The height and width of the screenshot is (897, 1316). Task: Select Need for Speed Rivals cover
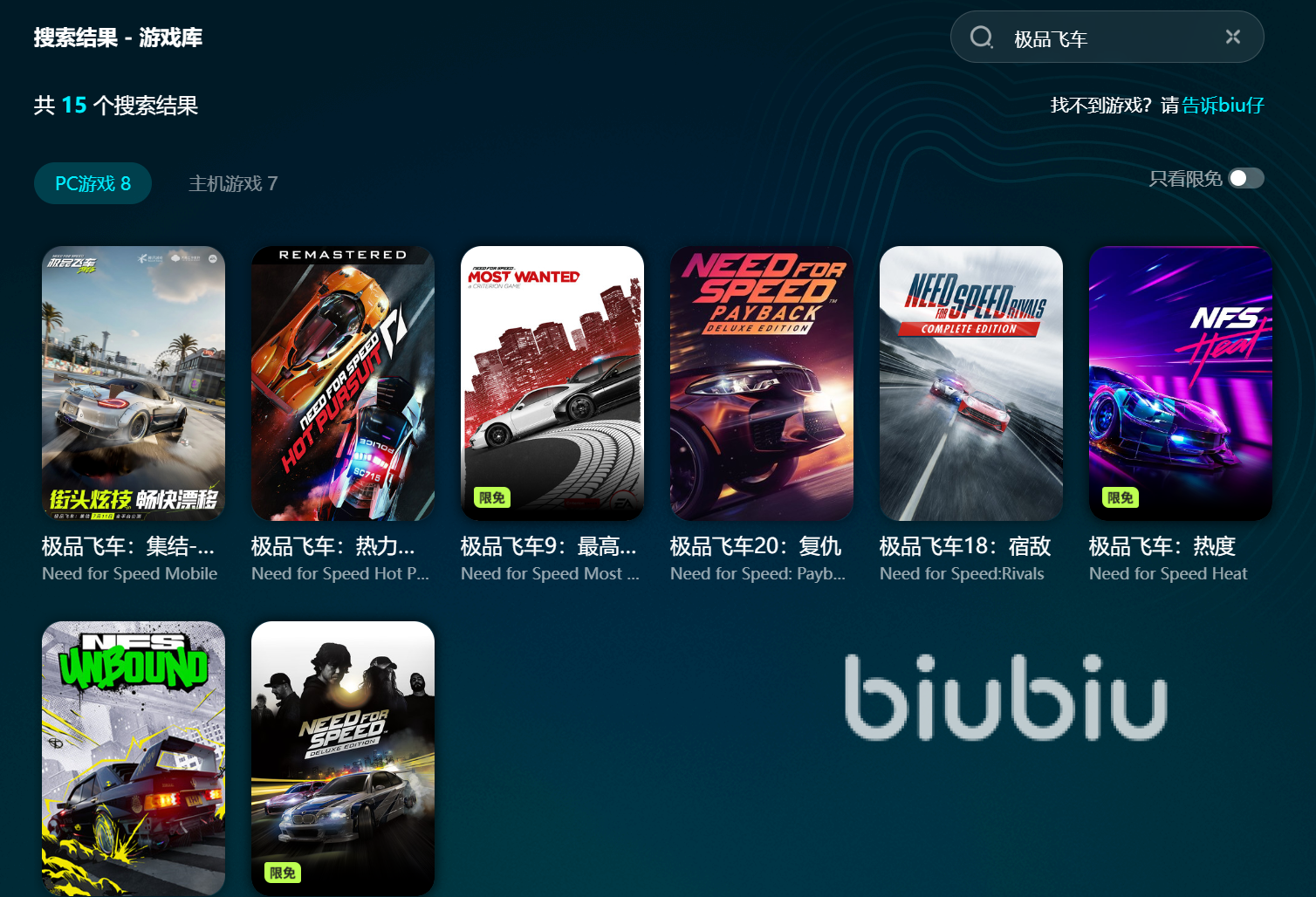[971, 383]
